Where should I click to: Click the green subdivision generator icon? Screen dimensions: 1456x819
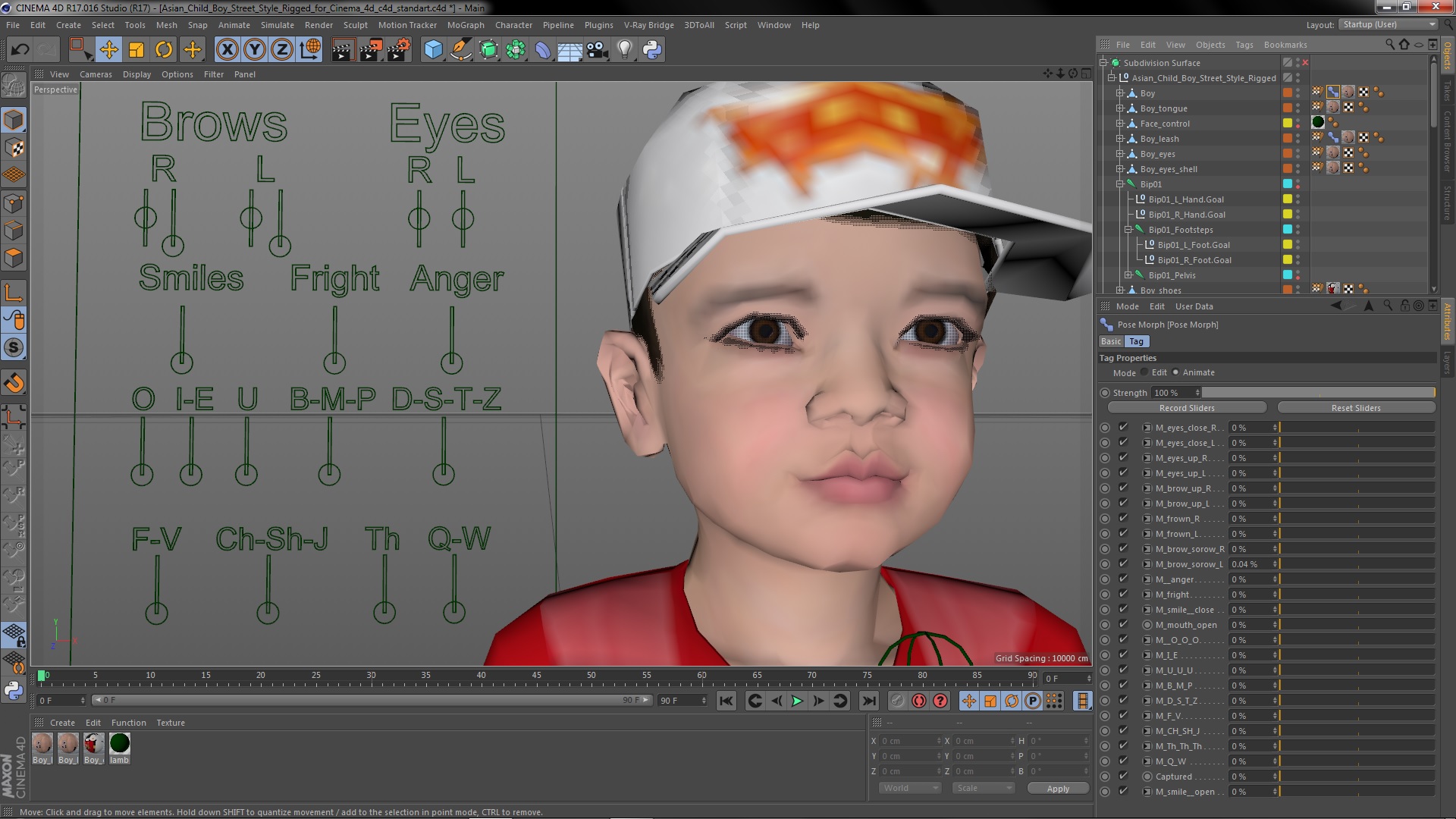pos(488,50)
